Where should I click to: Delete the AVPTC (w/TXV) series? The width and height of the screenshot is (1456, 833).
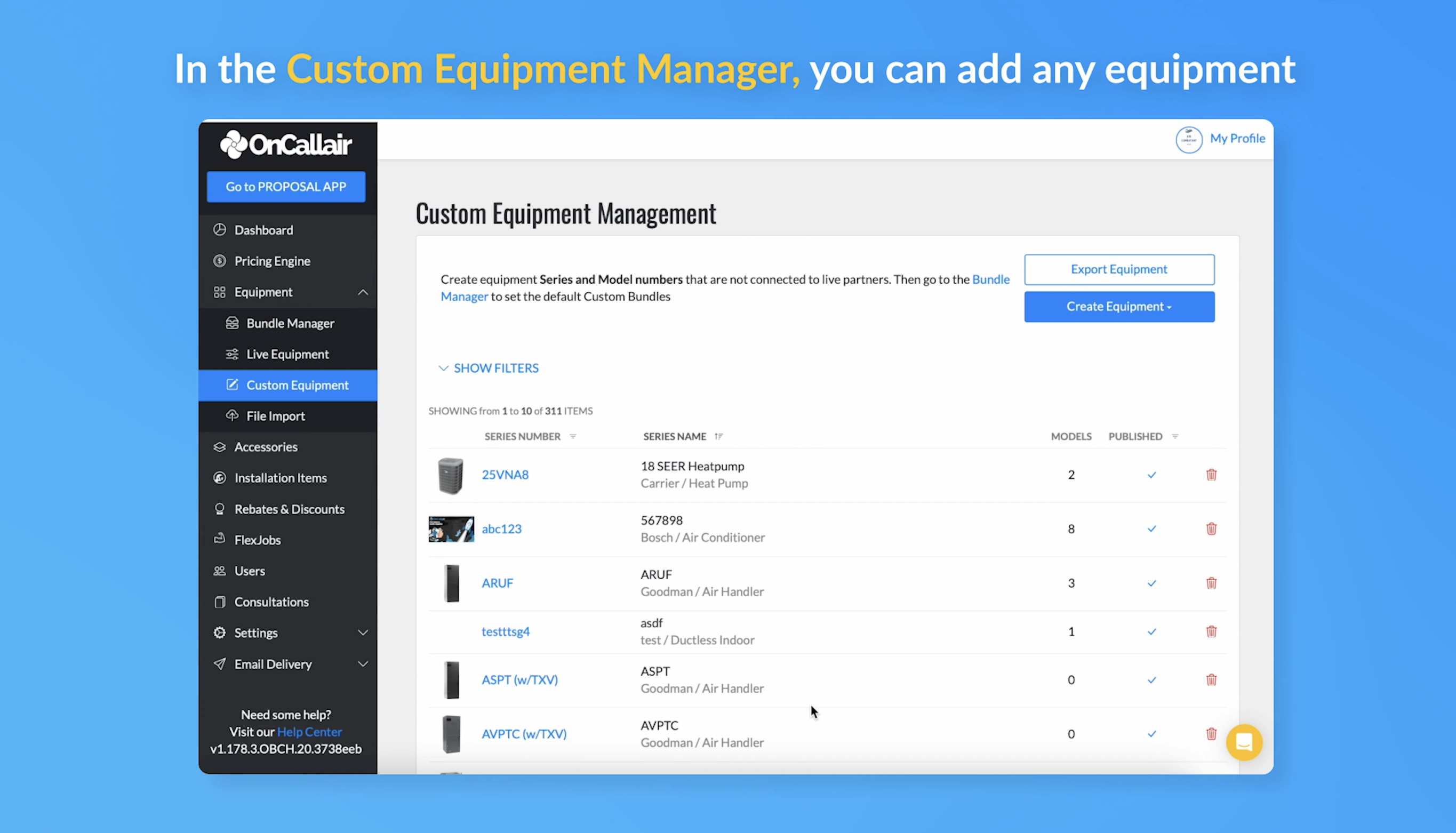[x=1211, y=733]
